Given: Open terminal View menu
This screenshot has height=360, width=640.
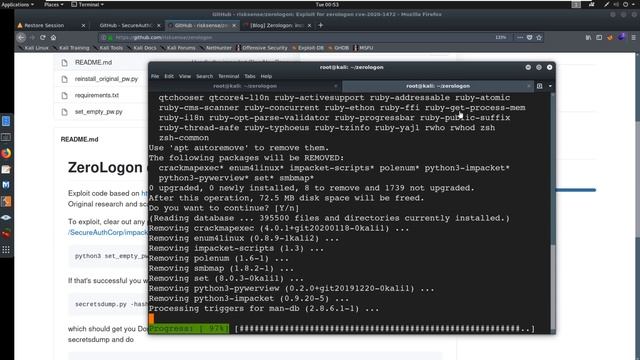Looking at the screenshot, I should [184, 76].
